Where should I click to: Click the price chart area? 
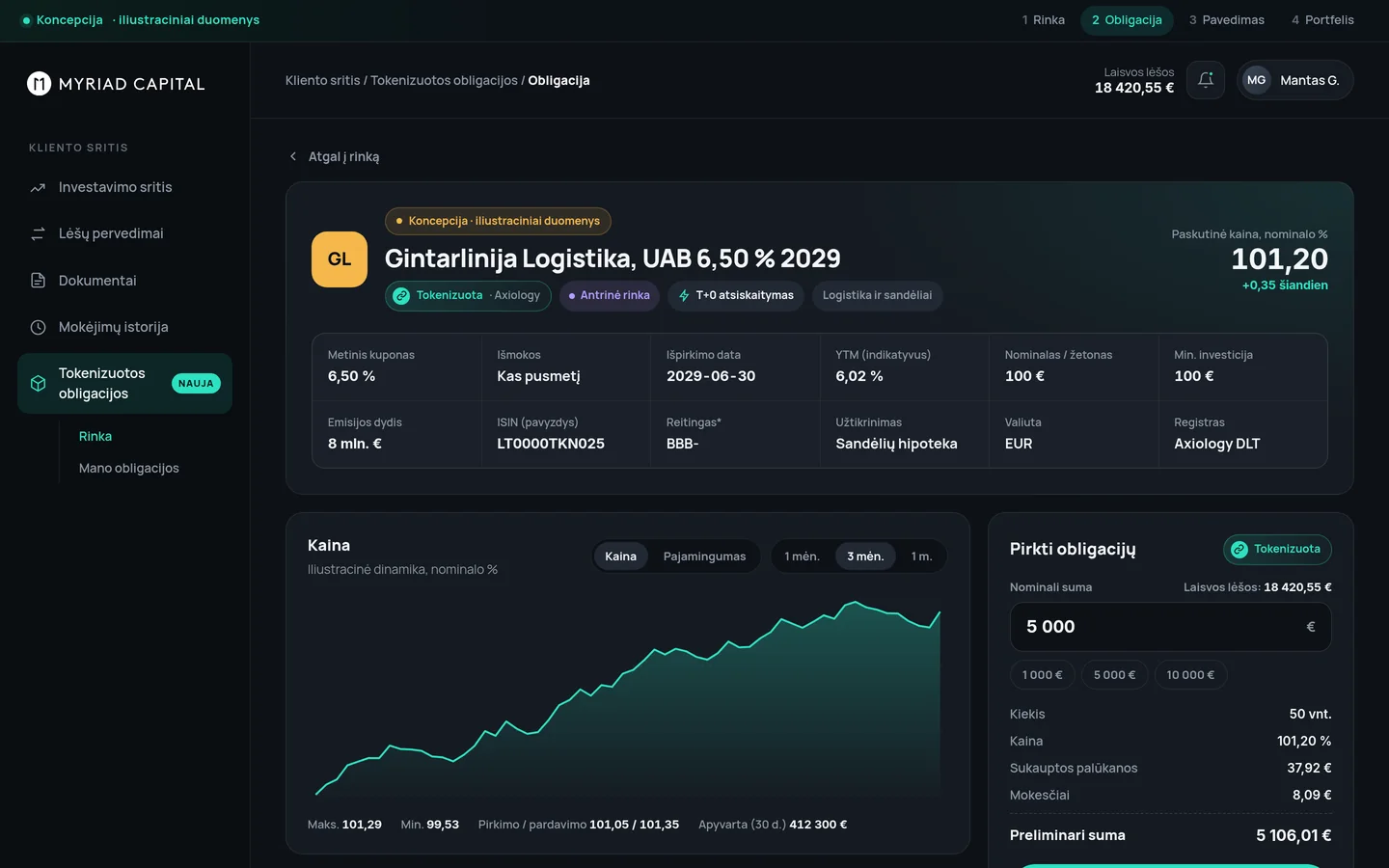[627, 699]
